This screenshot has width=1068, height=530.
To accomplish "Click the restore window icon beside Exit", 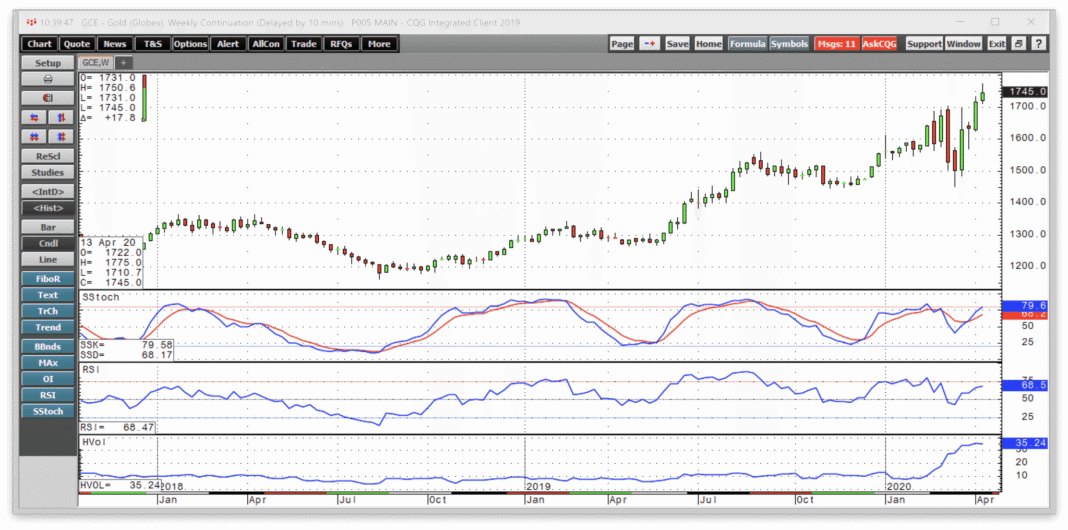I will (1018, 44).
